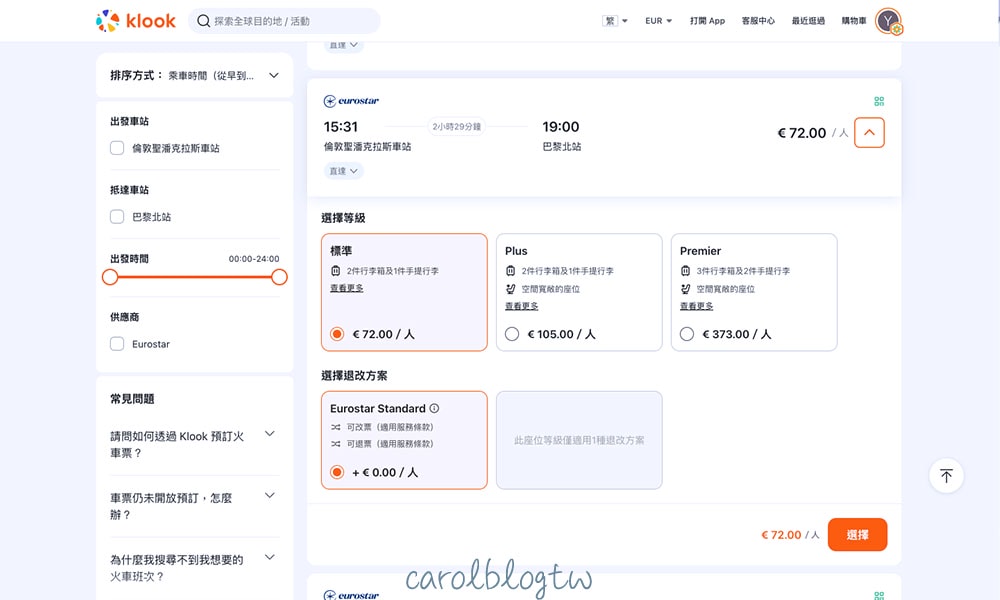
Task: Select the Plus €105.00 radio button
Action: 511,334
